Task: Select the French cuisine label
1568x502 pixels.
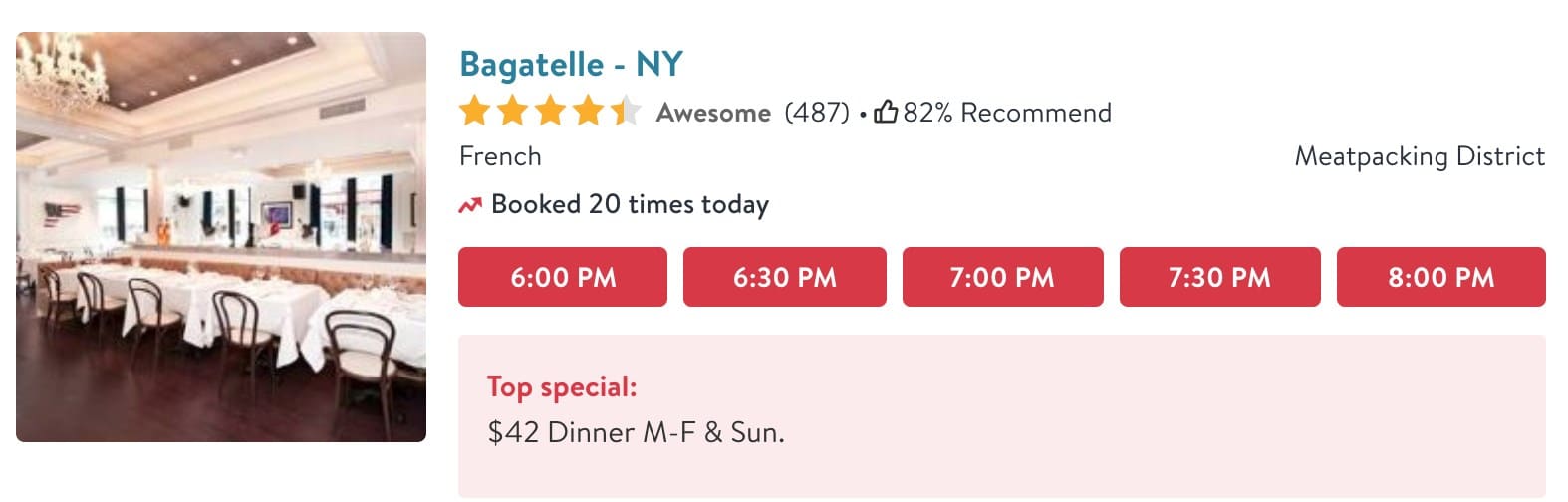Action: click(500, 157)
